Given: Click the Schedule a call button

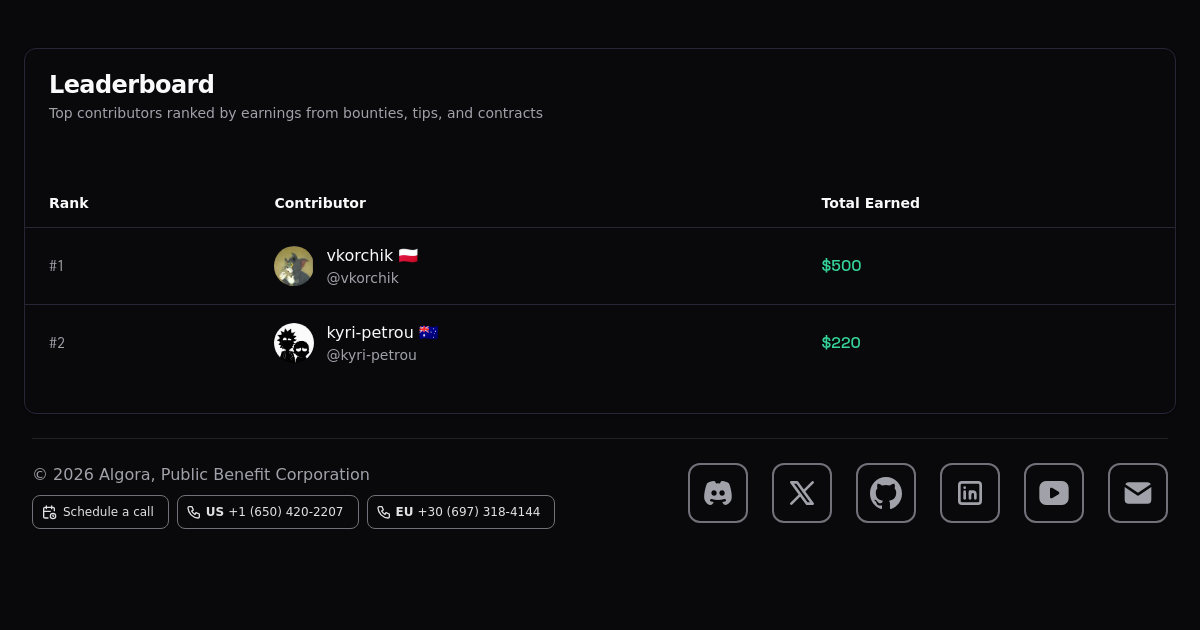Looking at the screenshot, I should 100,512.
